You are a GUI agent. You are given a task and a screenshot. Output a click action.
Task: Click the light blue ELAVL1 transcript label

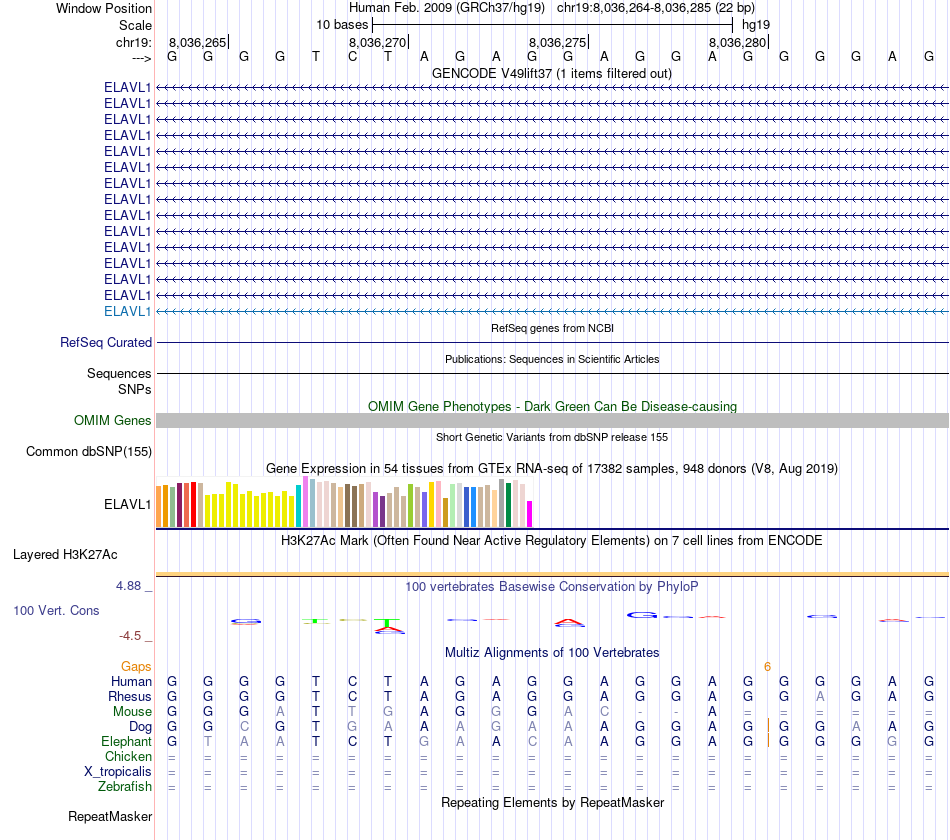127,312
